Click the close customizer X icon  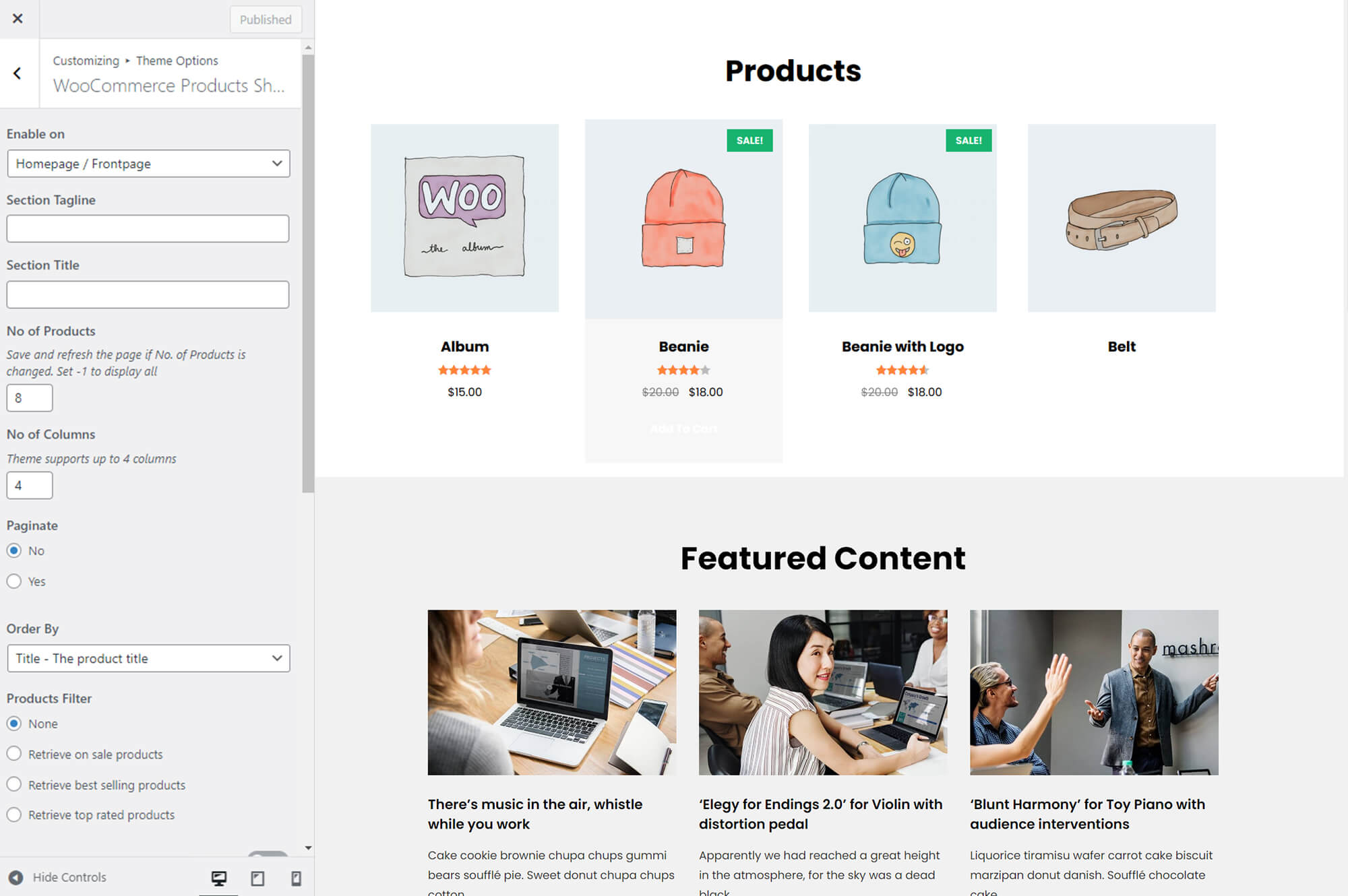coord(18,18)
